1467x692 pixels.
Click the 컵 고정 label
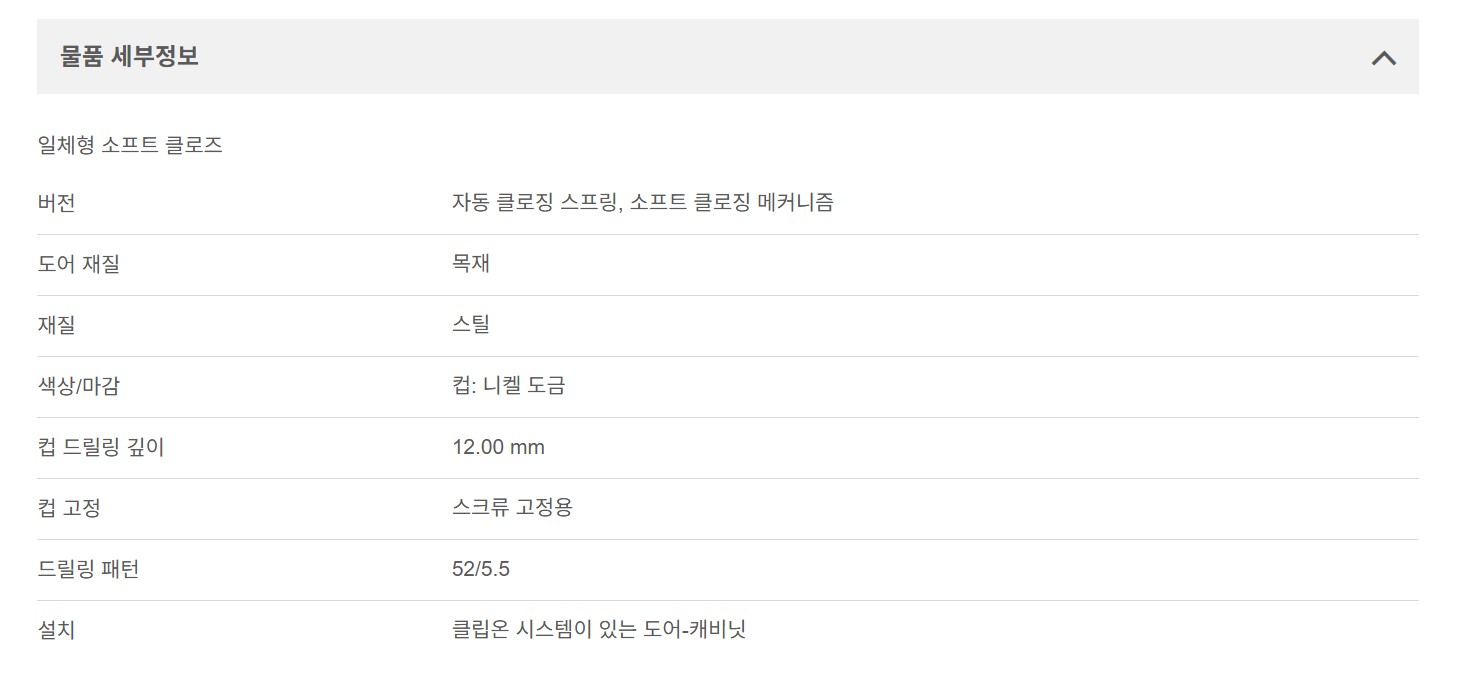68,509
